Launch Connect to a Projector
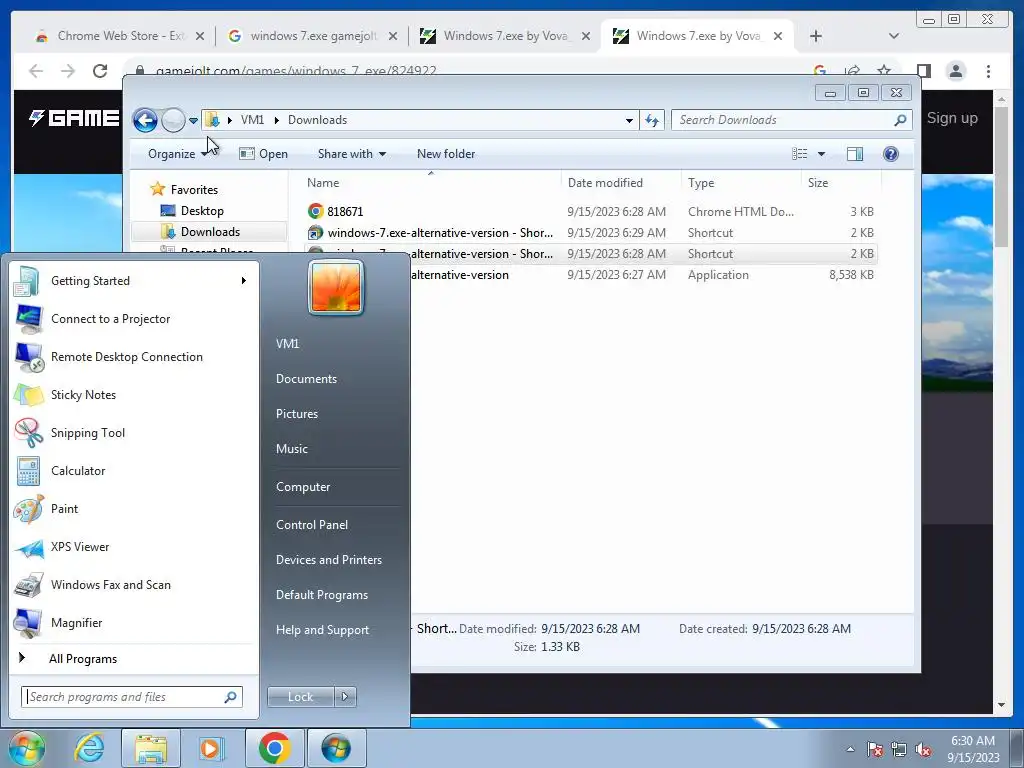The width and height of the screenshot is (1024, 768). point(133,319)
